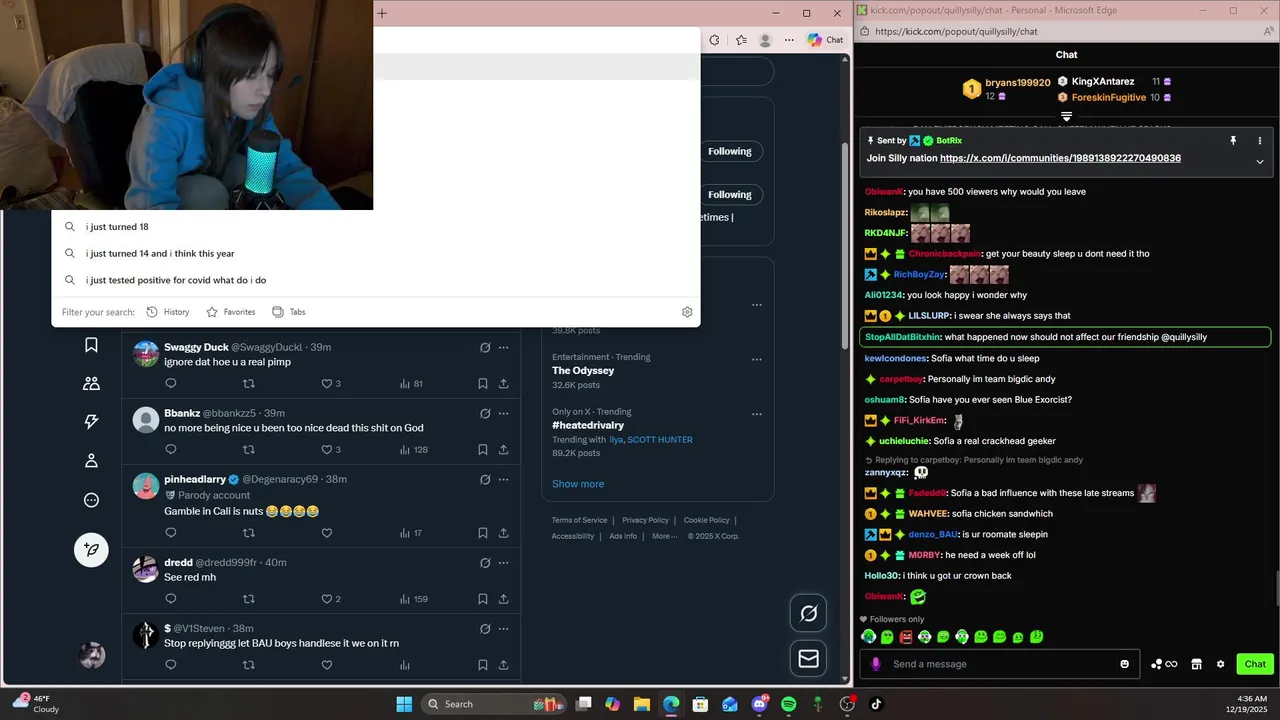This screenshot has width=1280, height=720.
Task: Collapse the chat leaderboard handle
Action: click(x=1066, y=116)
